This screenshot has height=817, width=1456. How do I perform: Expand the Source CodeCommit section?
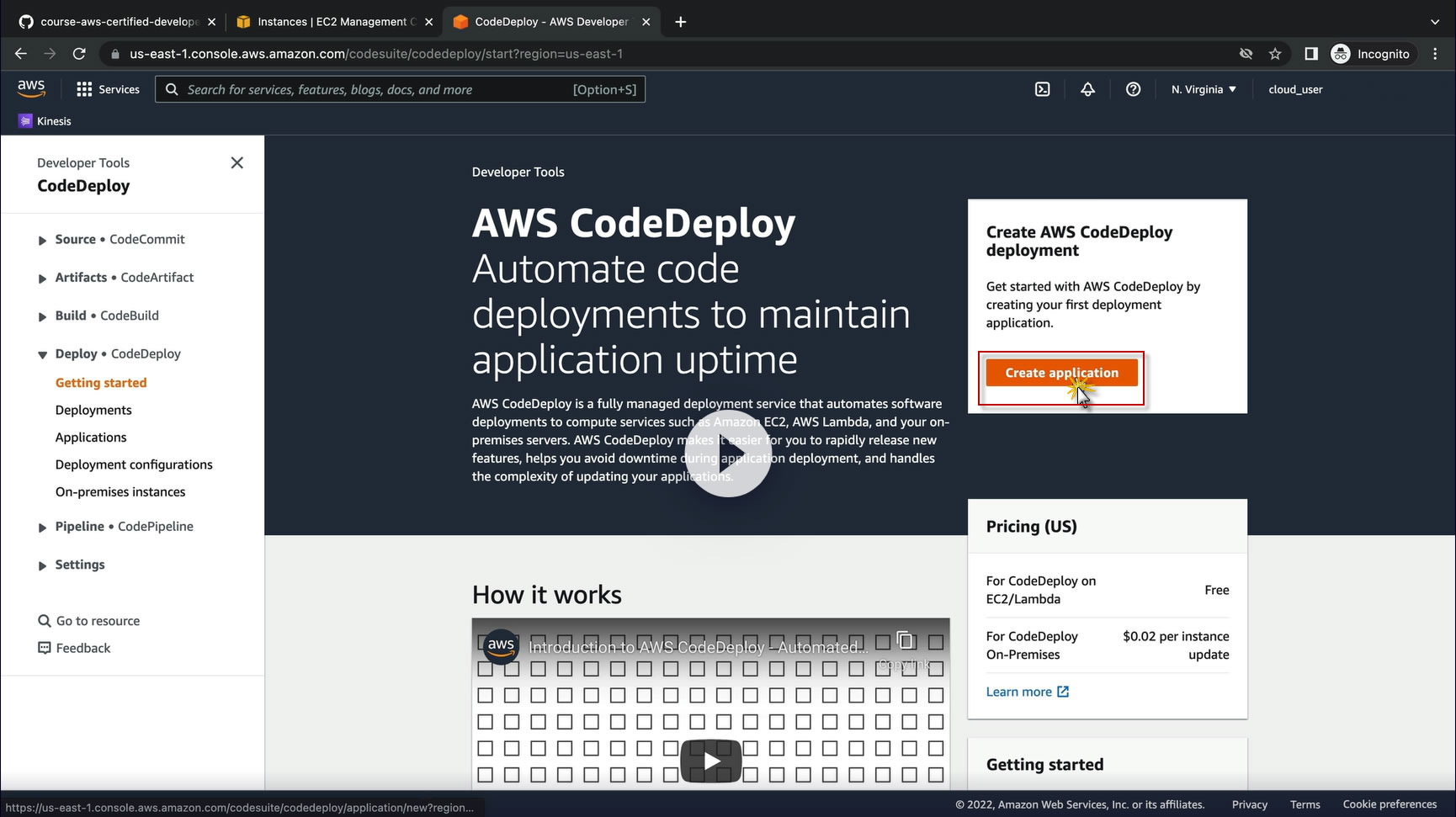click(x=42, y=241)
